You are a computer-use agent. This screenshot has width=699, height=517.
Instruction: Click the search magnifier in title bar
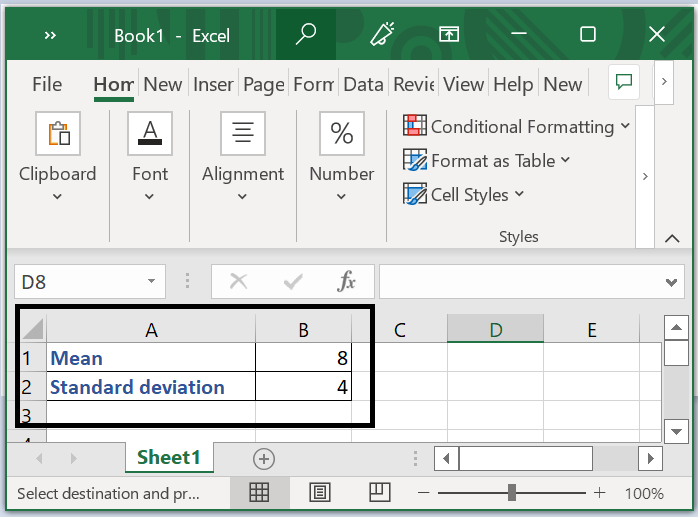tap(306, 35)
